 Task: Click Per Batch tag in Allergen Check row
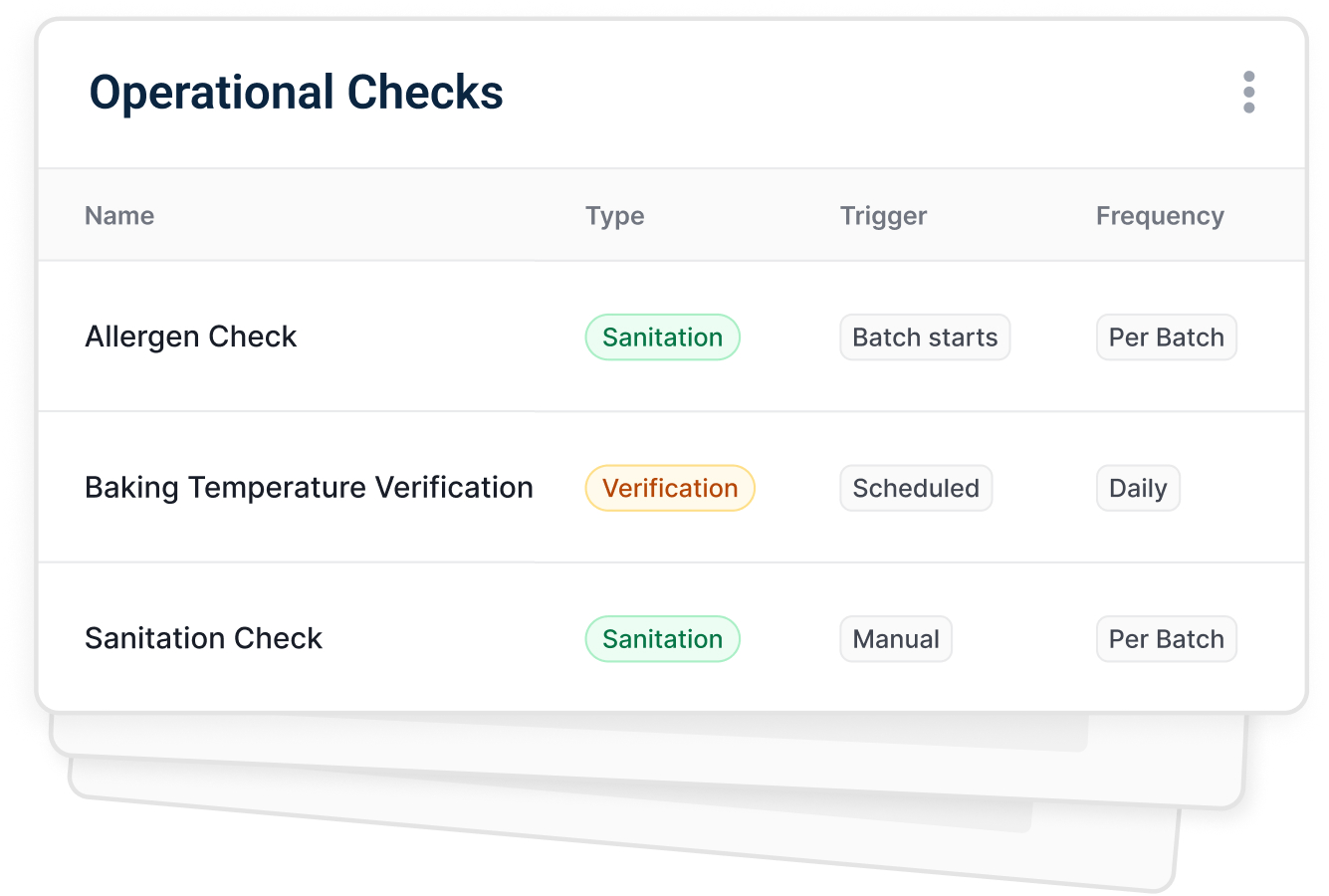pos(1167,337)
